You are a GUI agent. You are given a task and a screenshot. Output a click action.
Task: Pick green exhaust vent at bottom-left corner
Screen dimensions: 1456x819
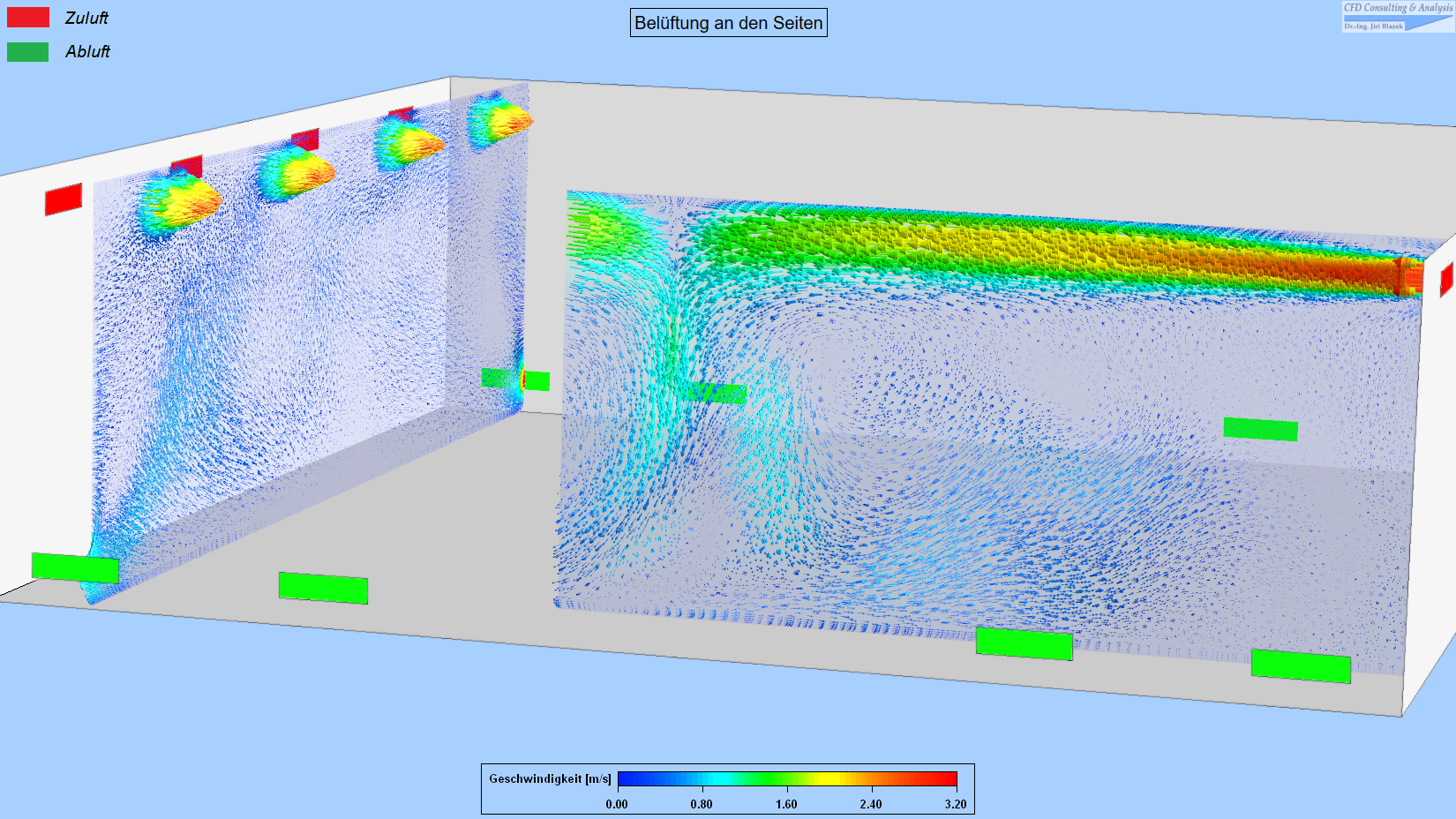75,567
